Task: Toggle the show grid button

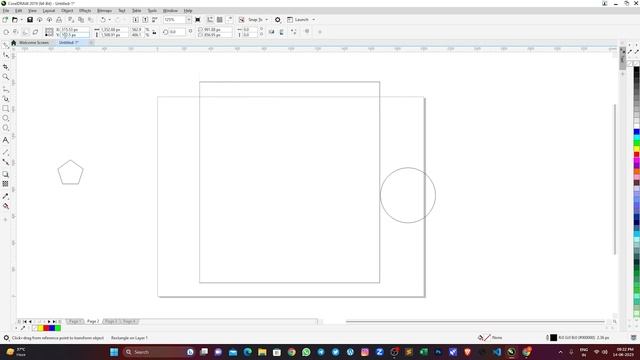Action: pos(220,20)
